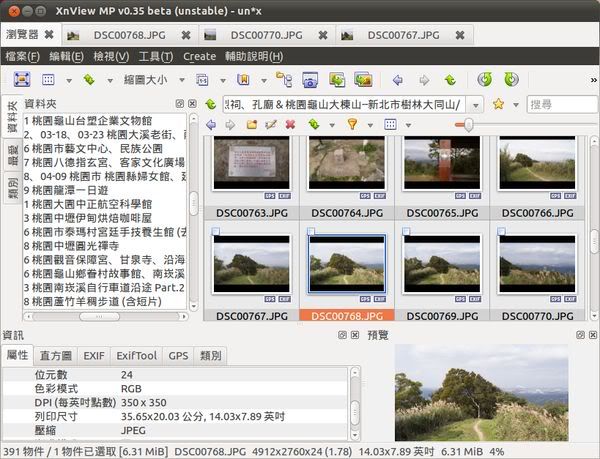
Task: Expand the layout icon dropdown arrow
Action: coord(223,81)
